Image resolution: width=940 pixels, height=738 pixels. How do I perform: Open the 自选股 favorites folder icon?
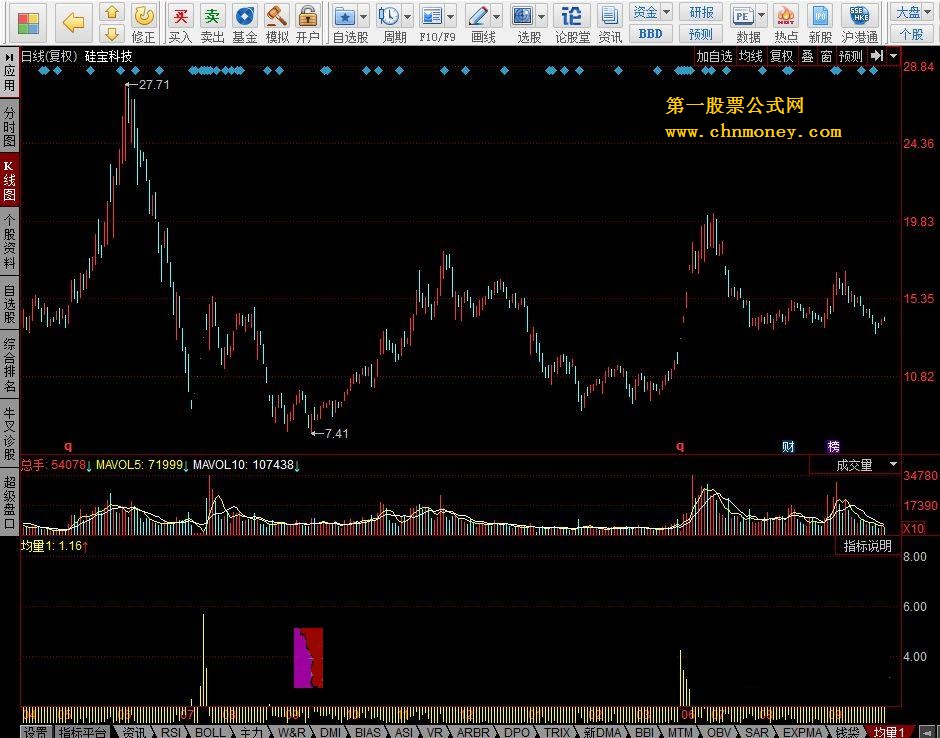[x=345, y=16]
